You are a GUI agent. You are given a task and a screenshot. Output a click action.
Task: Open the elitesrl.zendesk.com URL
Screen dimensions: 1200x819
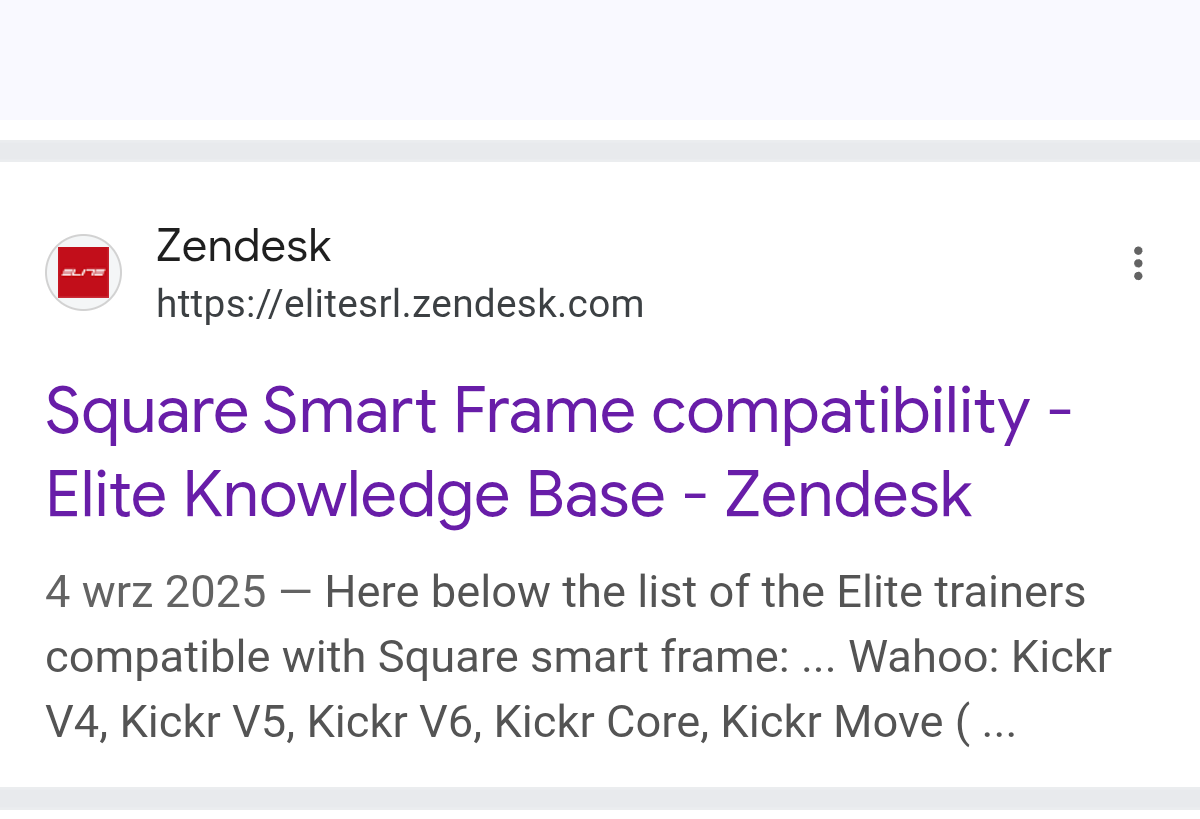coord(400,303)
